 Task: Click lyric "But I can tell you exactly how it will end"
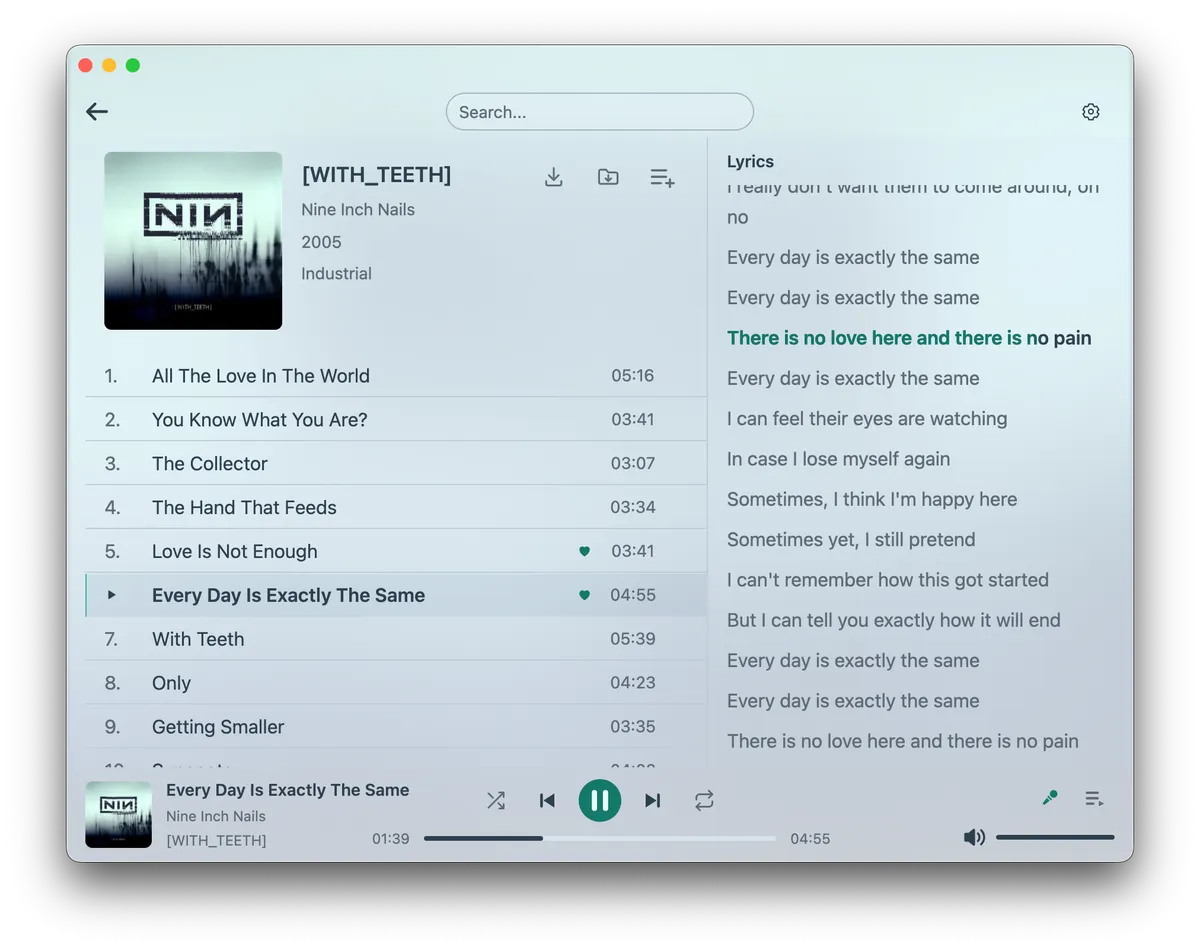[894, 620]
